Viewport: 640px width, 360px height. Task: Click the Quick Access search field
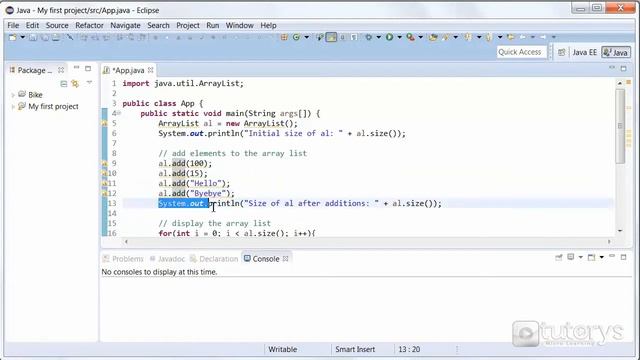coord(521,52)
